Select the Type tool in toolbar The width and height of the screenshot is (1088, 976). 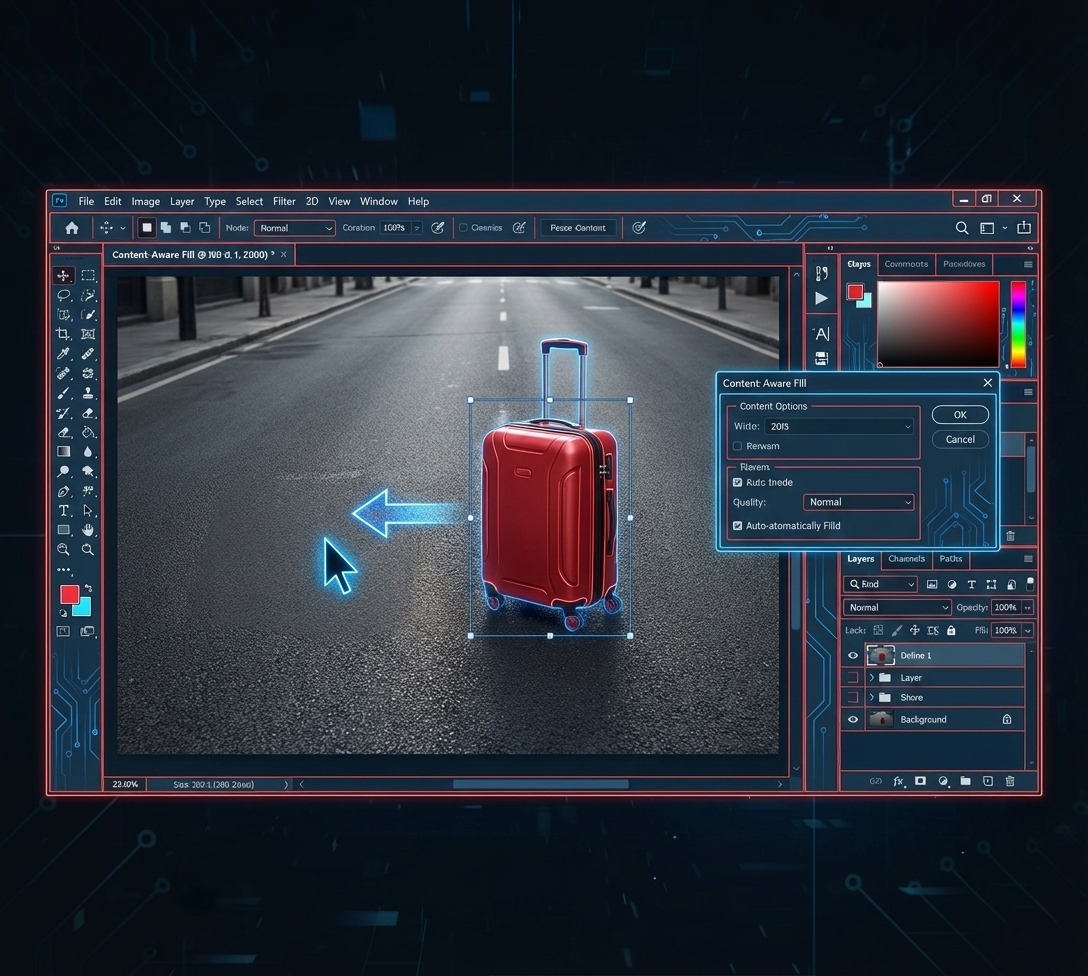tap(63, 510)
